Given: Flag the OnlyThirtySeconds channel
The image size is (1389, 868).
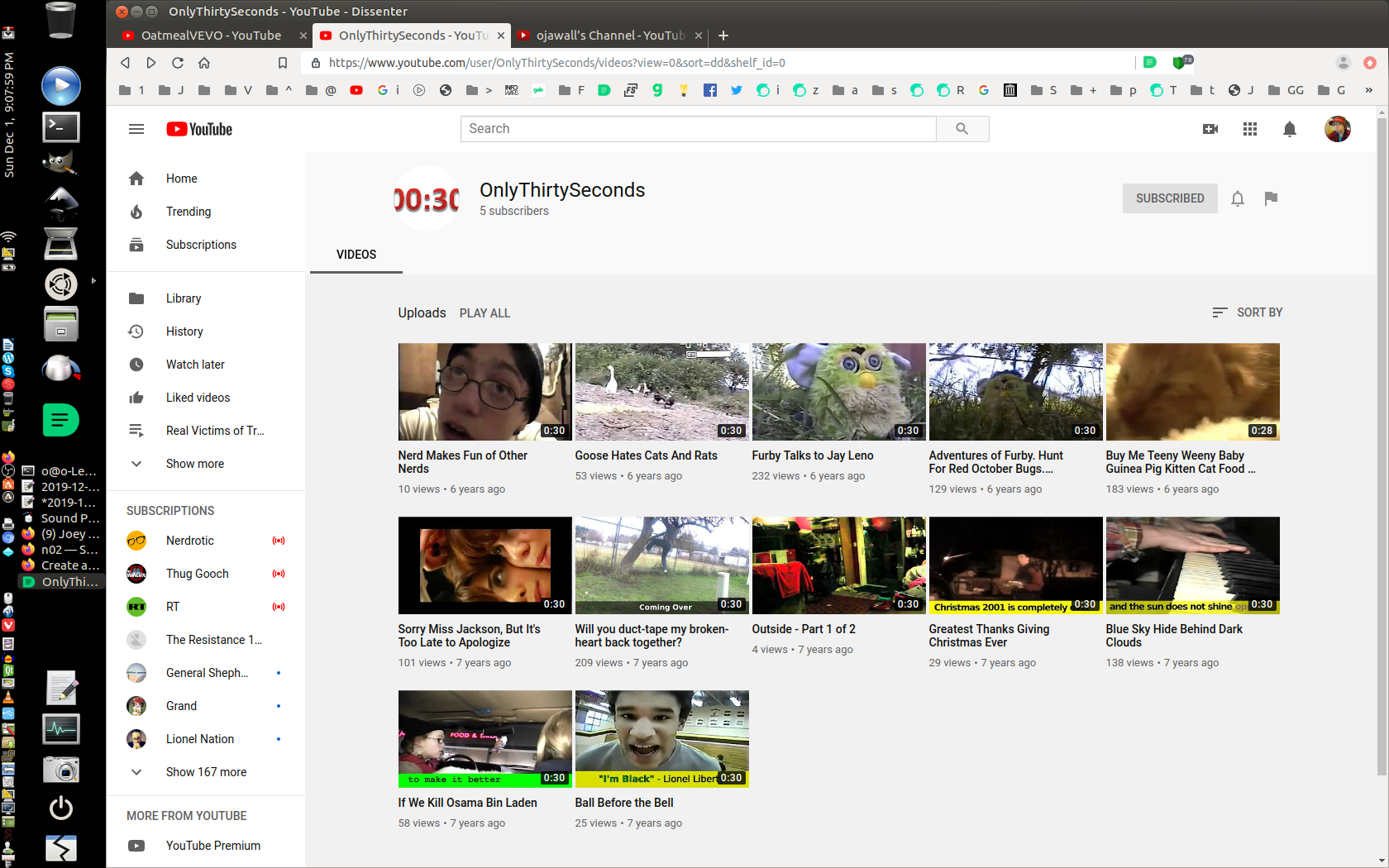Looking at the screenshot, I should 1271,198.
